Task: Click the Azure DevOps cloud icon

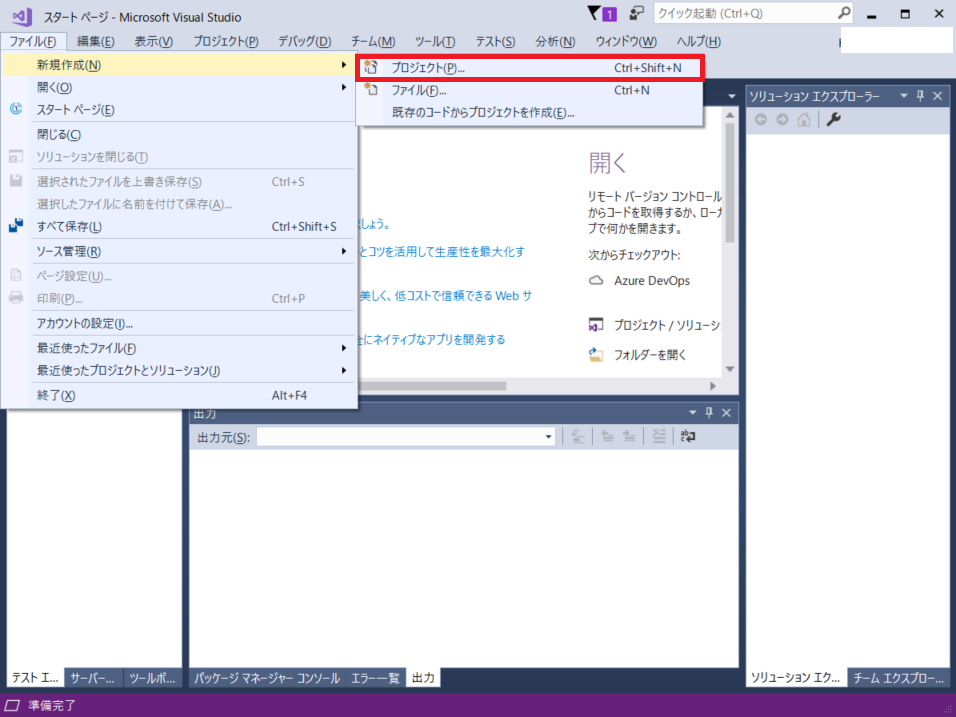Action: (x=596, y=280)
